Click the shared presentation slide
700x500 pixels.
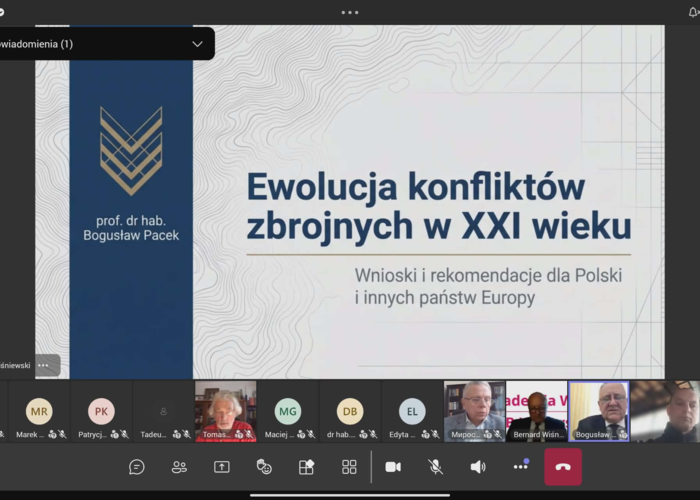[x=350, y=202]
